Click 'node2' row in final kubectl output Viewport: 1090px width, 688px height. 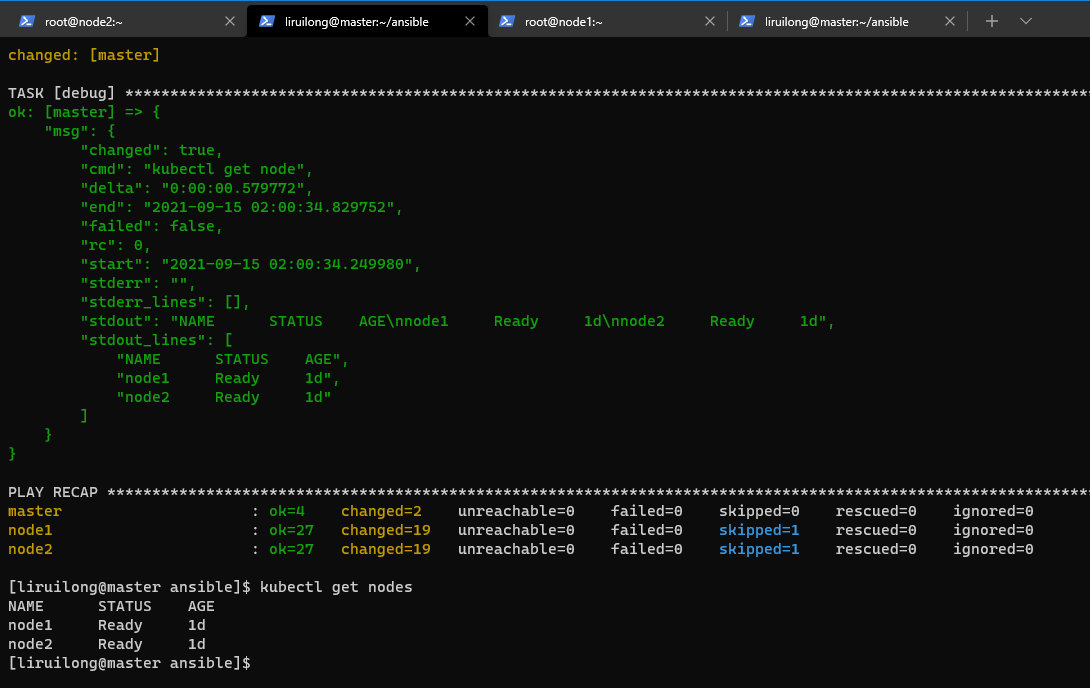point(107,644)
